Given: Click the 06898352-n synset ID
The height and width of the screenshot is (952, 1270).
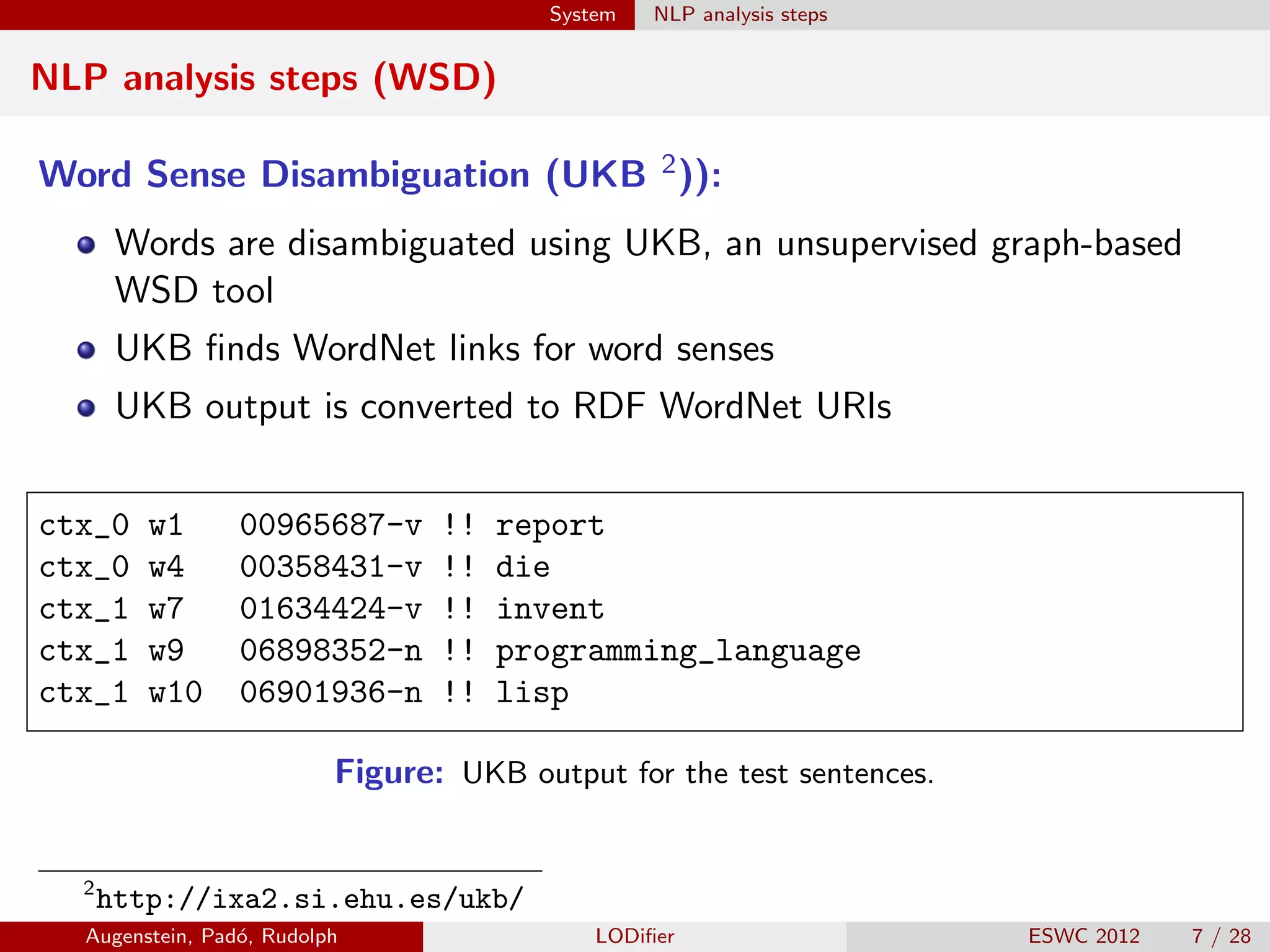Looking at the screenshot, I should click(331, 650).
